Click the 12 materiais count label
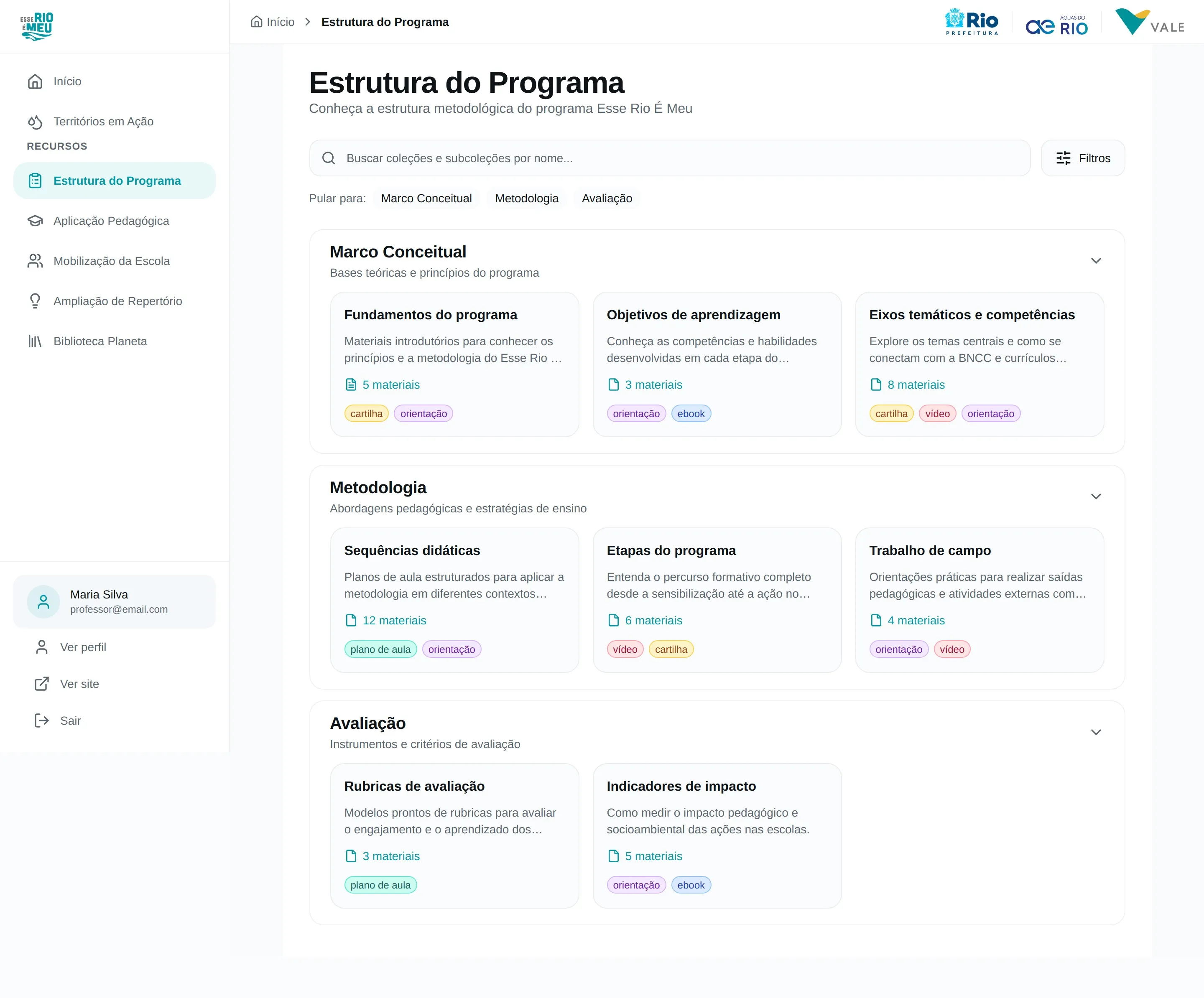Screen dimensions: 1204x998 (395, 620)
